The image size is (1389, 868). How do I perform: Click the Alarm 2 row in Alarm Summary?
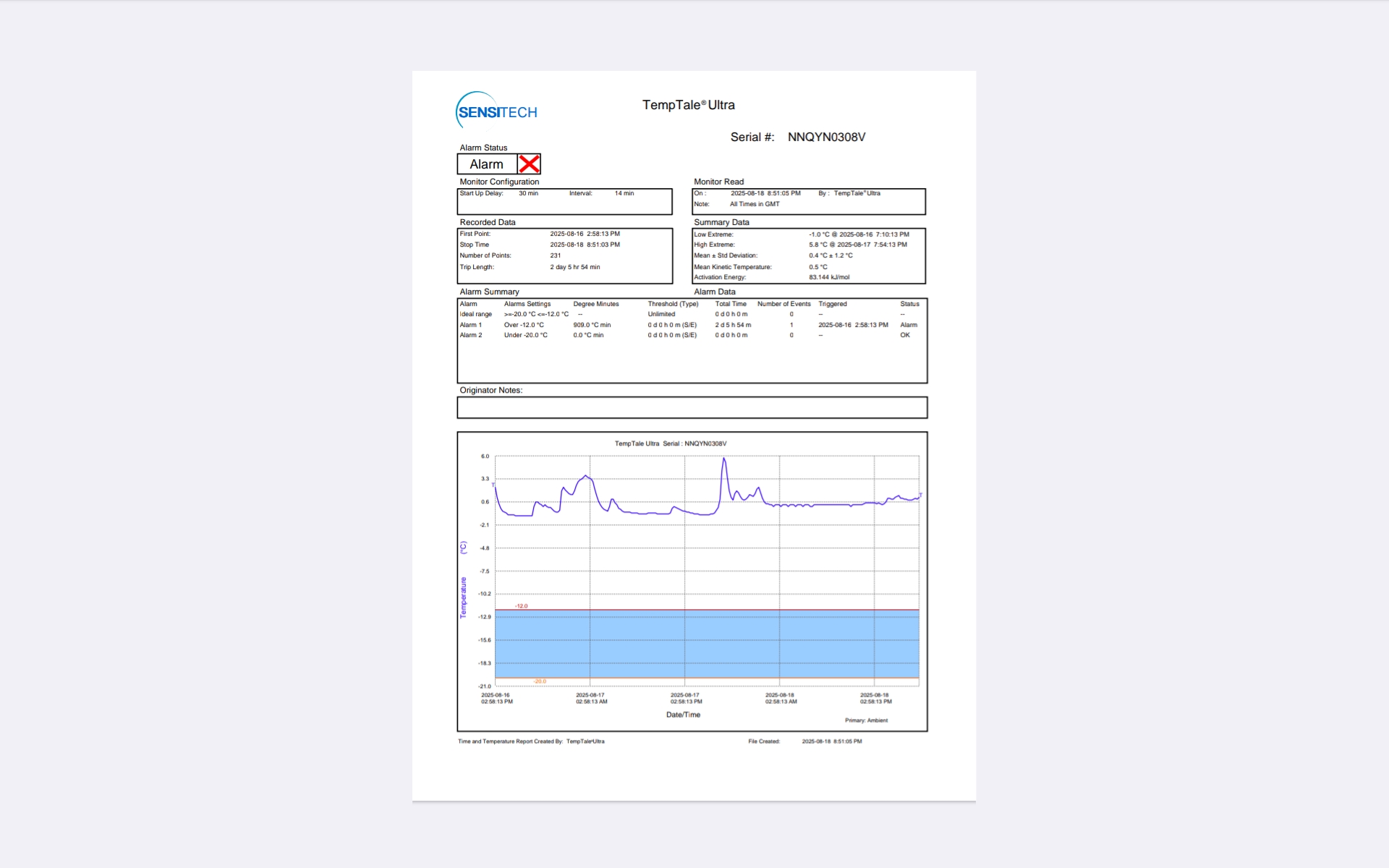click(x=471, y=335)
